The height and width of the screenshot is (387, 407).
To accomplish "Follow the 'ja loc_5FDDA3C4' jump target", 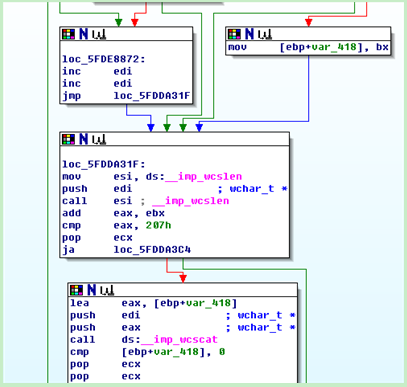I will point(152,250).
